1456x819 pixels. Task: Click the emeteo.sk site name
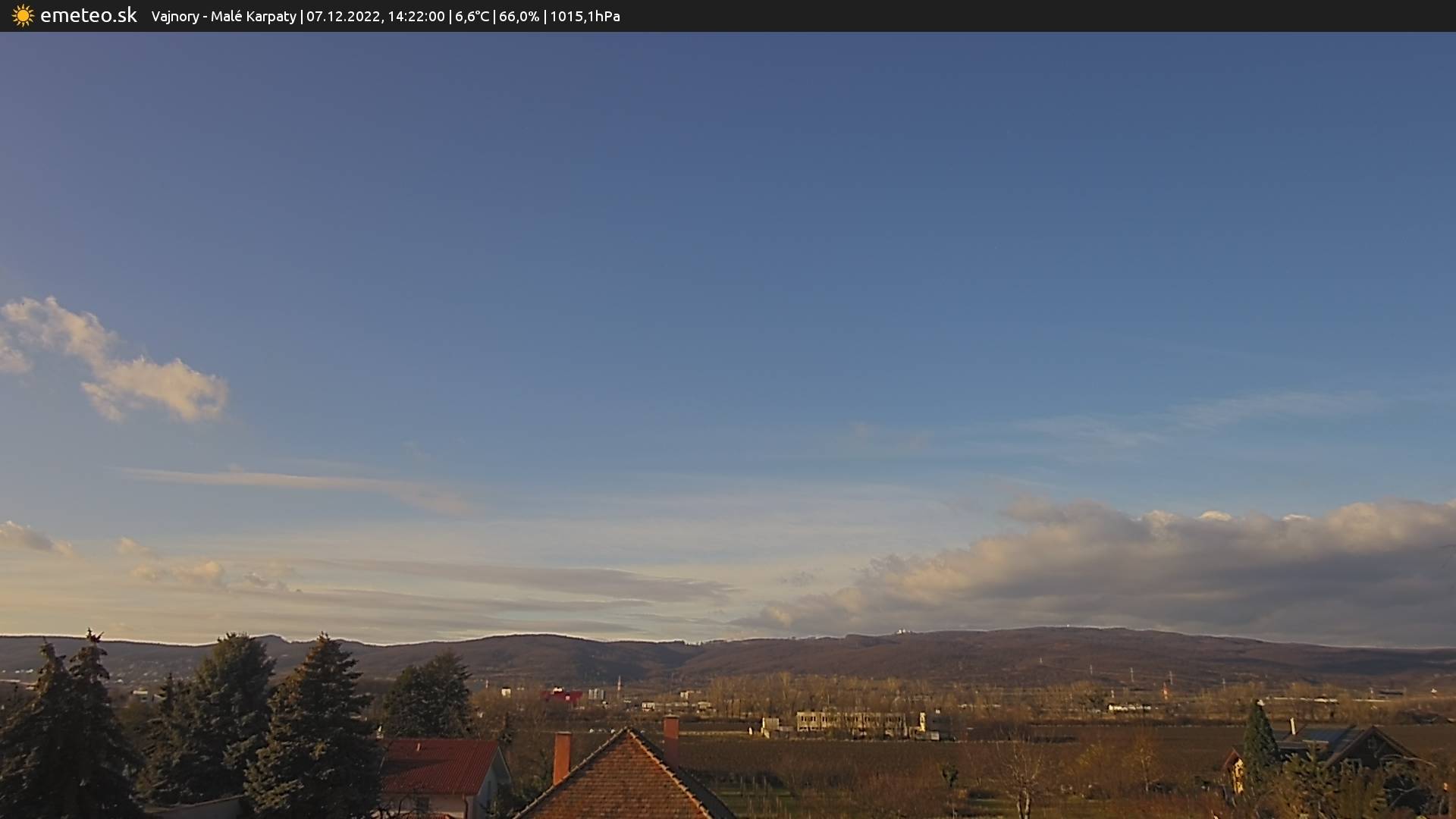pos(89,16)
